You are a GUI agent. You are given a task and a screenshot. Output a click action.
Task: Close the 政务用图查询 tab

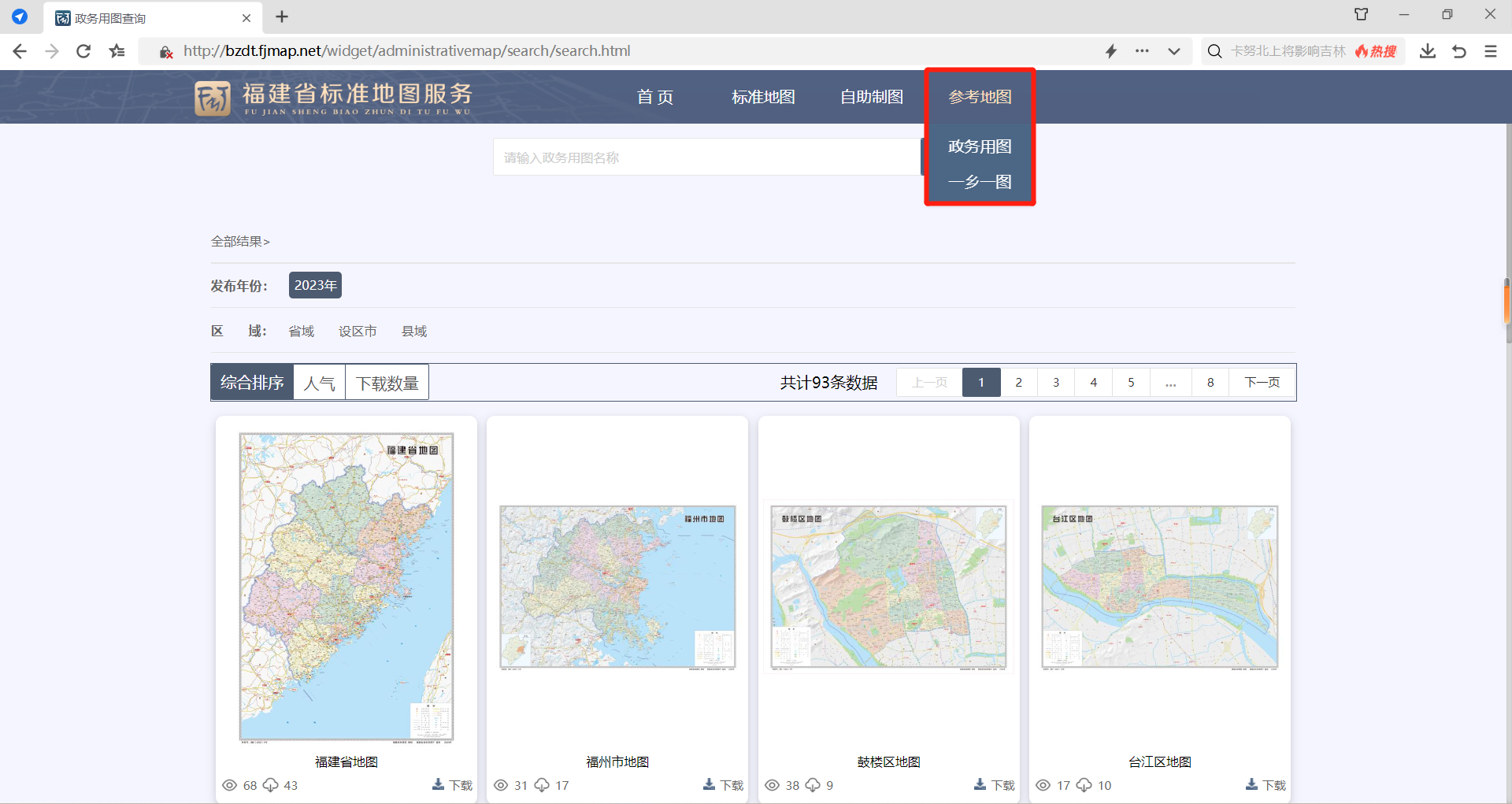(246, 17)
